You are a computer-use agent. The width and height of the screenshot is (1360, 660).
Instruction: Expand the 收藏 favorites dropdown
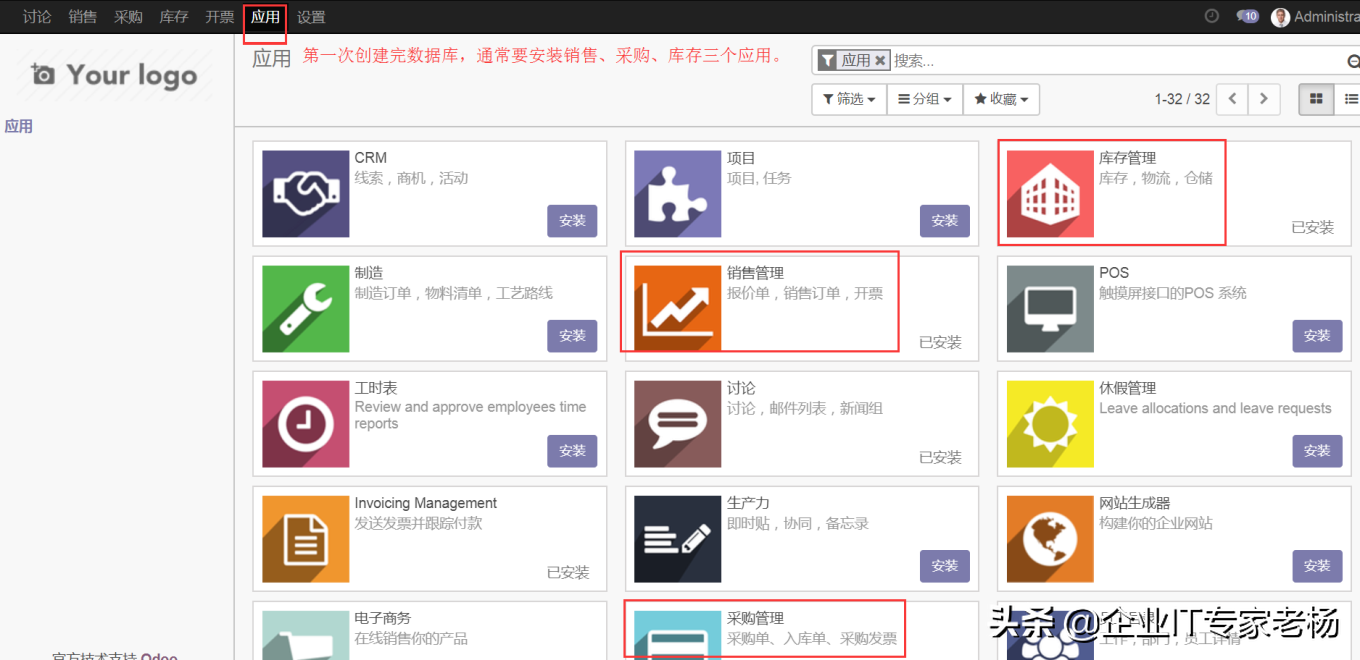pyautogui.click(x=1002, y=99)
